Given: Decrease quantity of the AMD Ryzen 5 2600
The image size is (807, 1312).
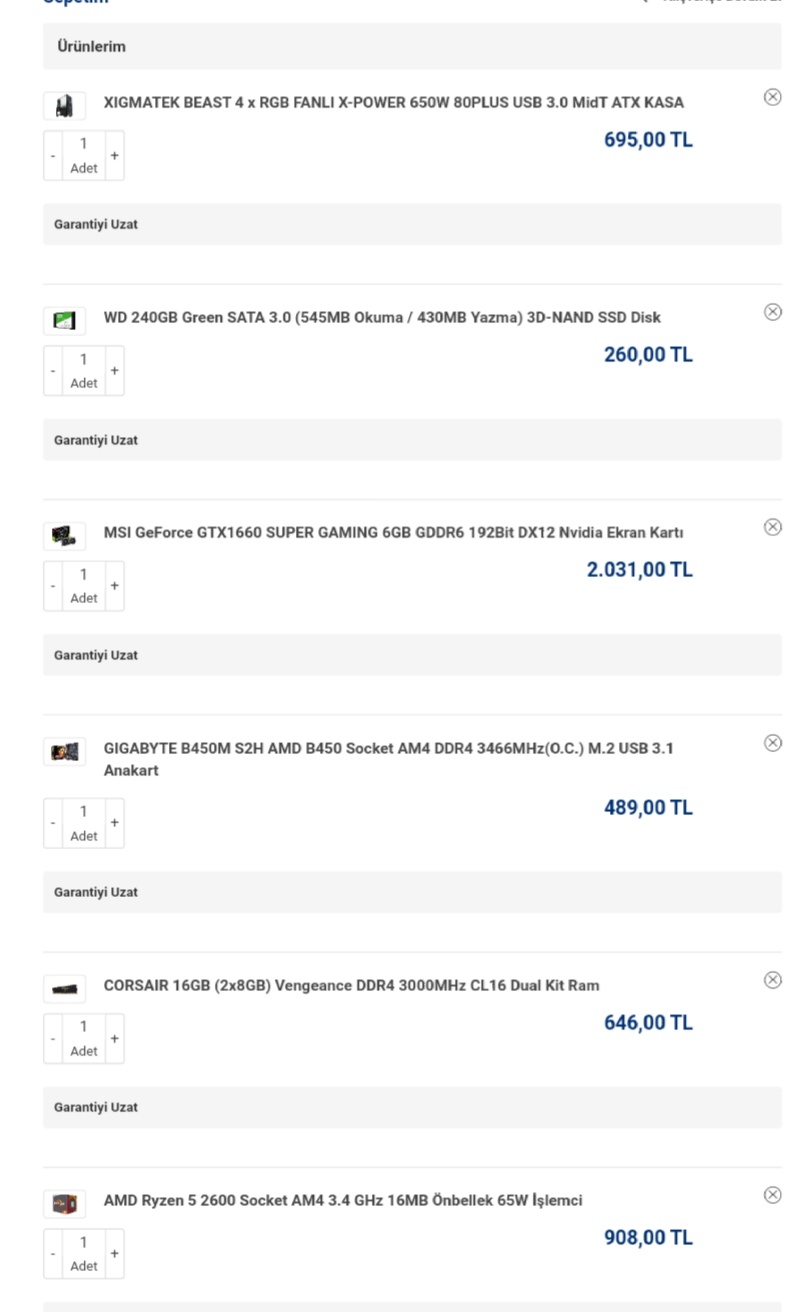Looking at the screenshot, I should click(53, 1254).
